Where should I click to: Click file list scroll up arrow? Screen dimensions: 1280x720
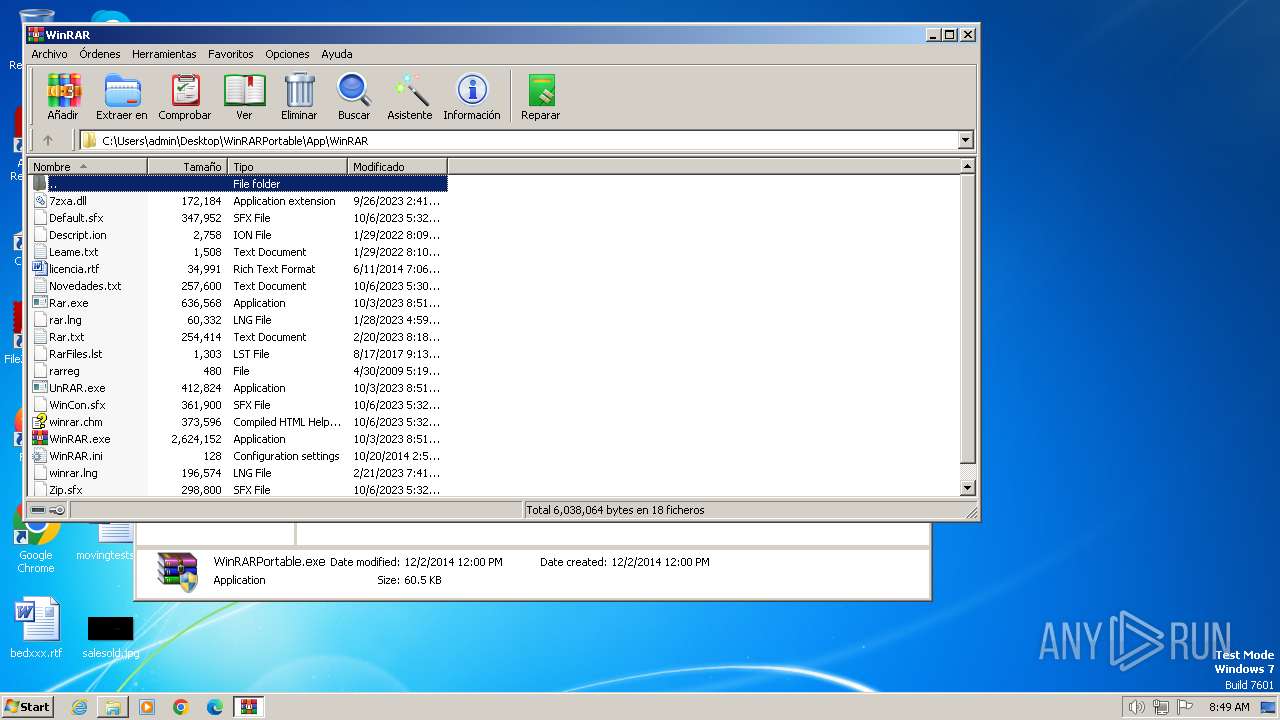[x=967, y=167]
